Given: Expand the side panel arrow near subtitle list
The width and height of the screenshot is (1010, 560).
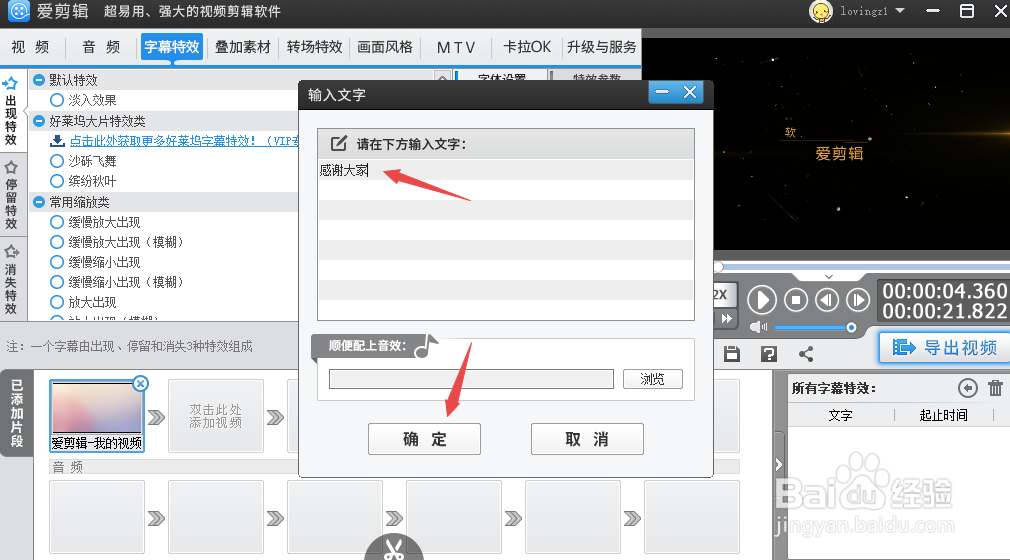Looking at the screenshot, I should [779, 464].
